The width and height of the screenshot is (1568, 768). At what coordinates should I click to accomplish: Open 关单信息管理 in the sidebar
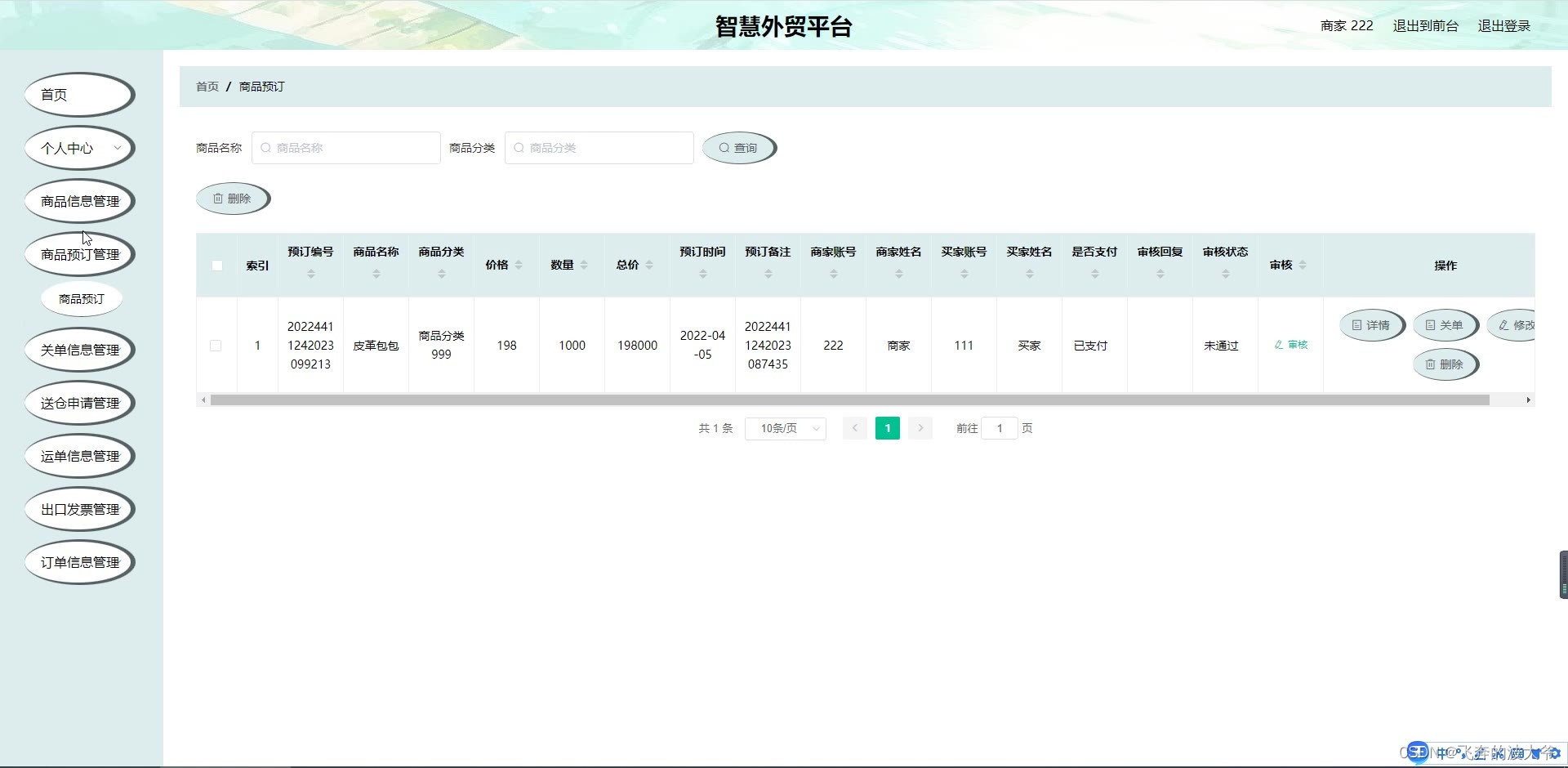pyautogui.click(x=79, y=350)
